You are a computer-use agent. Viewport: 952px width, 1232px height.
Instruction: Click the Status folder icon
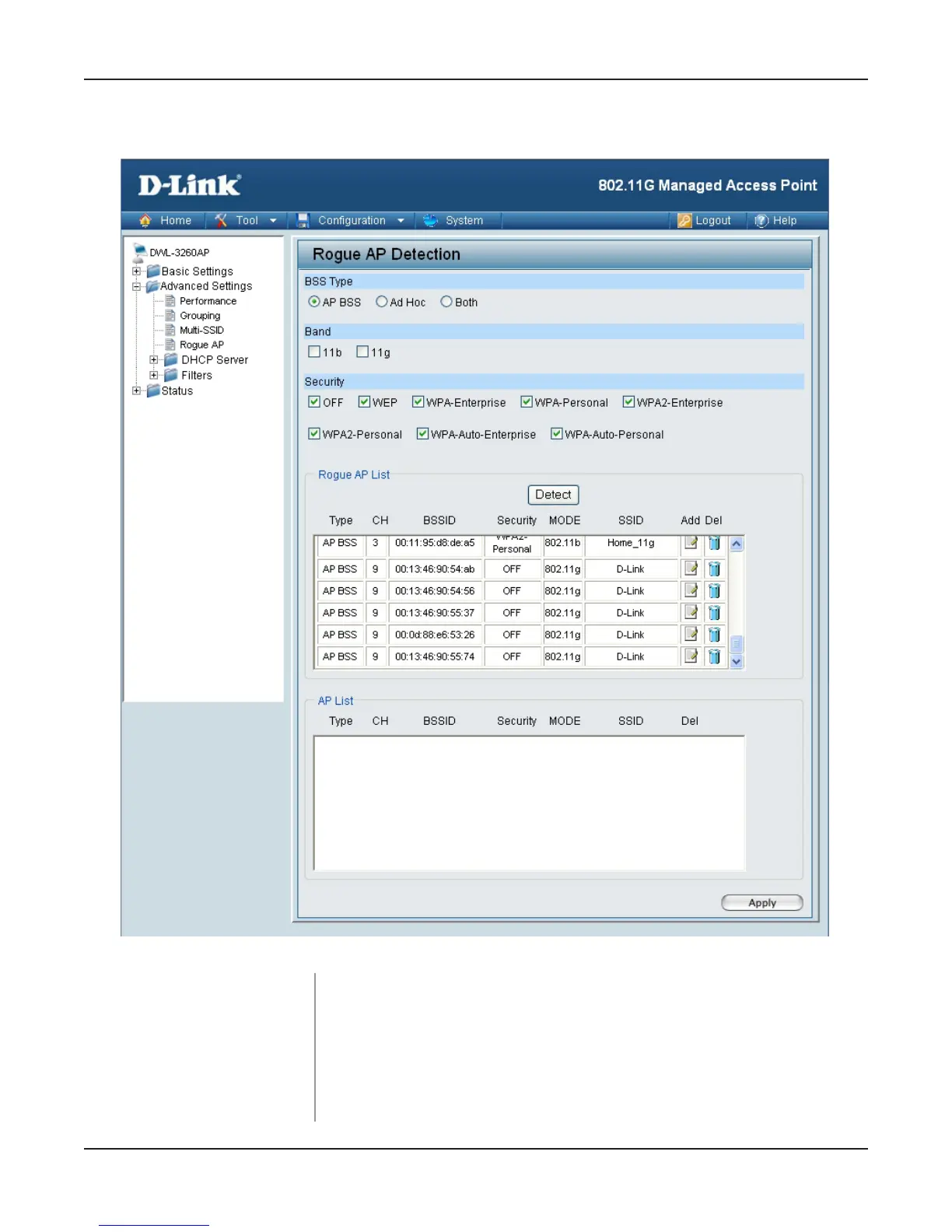click(153, 390)
